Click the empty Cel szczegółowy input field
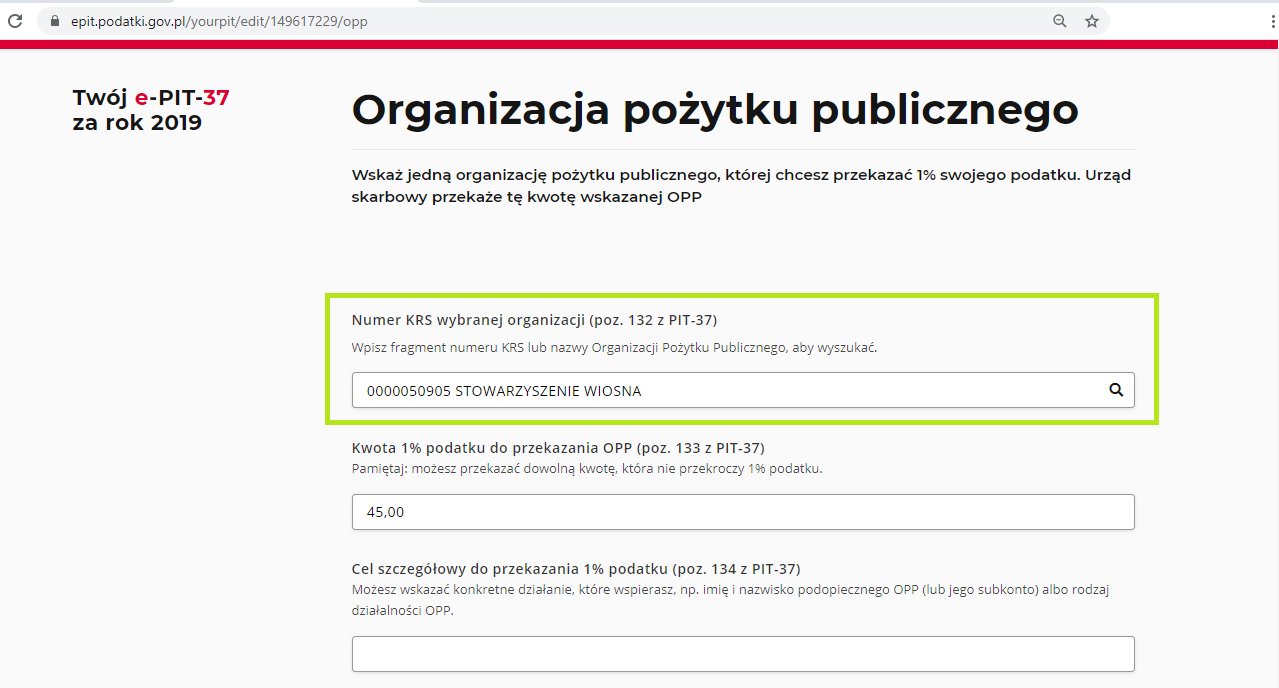Image resolution: width=1279 pixels, height=688 pixels. (743, 654)
